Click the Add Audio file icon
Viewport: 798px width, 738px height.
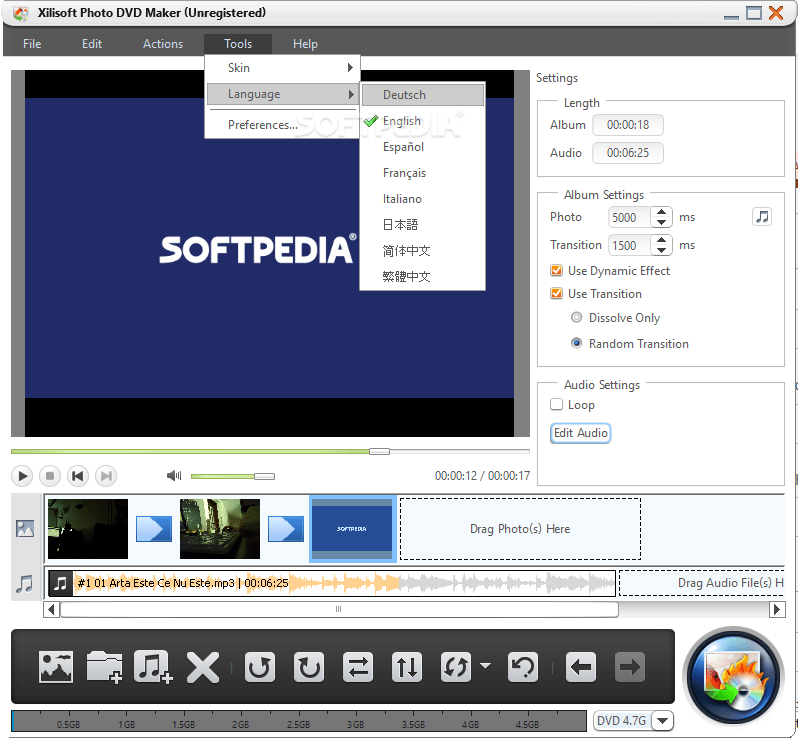(x=153, y=667)
